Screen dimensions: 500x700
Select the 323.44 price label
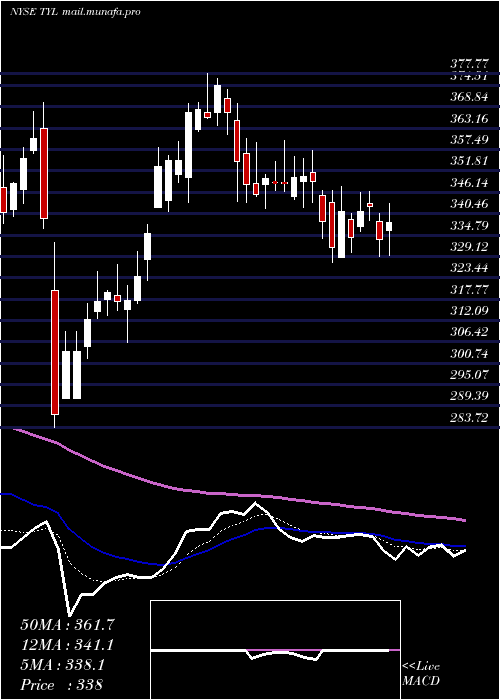(x=469, y=268)
